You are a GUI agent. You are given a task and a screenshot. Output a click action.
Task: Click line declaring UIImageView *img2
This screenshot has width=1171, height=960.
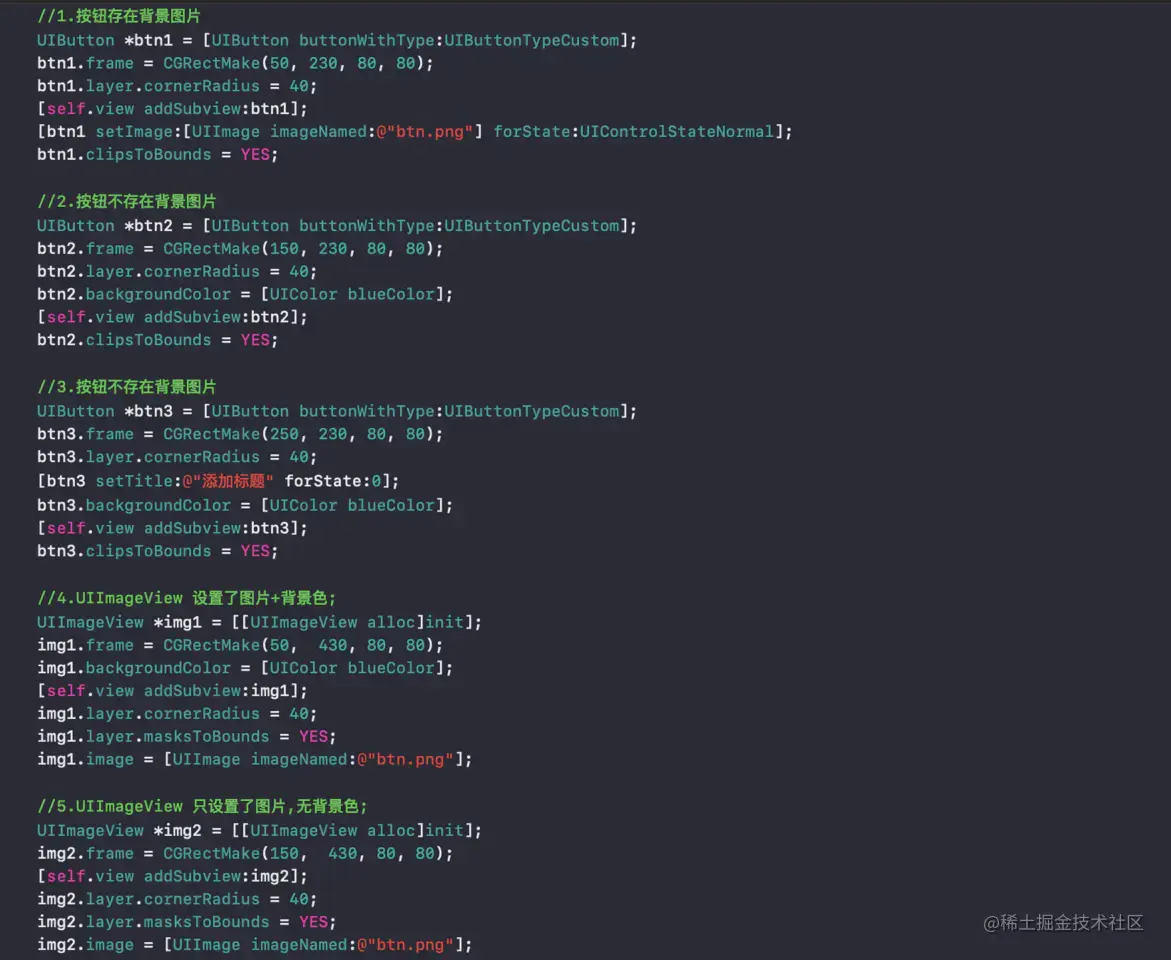coord(259,831)
